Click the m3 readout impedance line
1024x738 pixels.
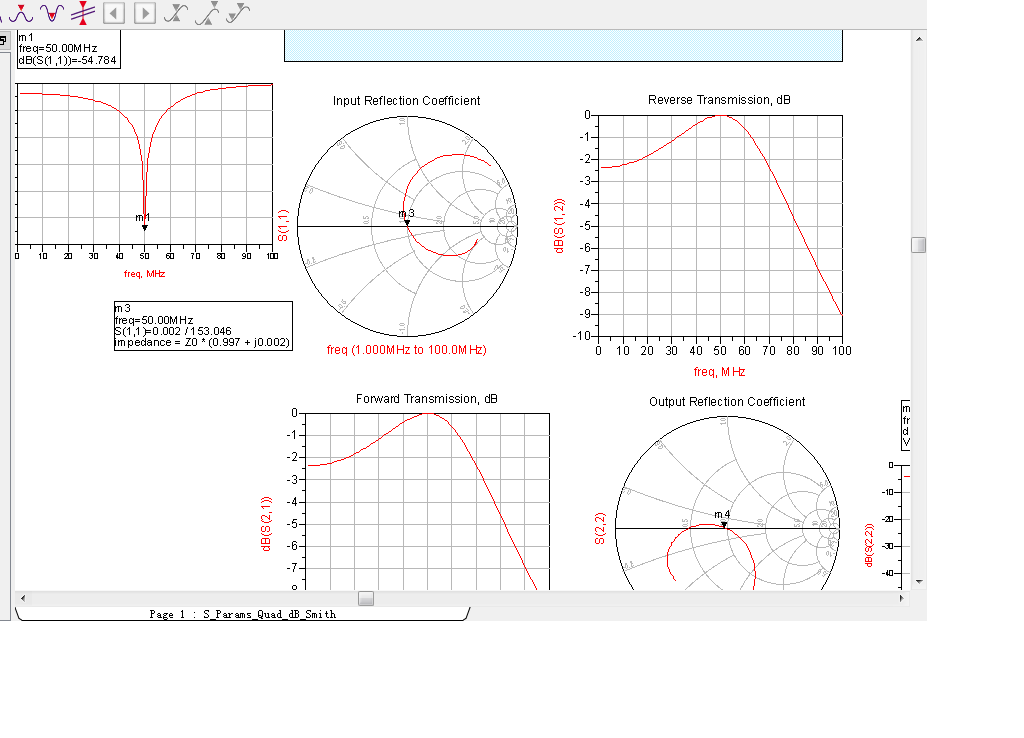point(202,342)
